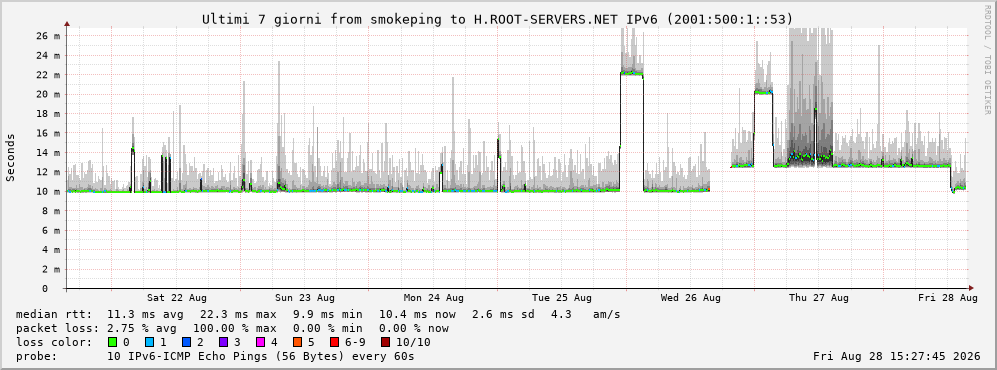997x370 pixels.
Task: Click the Tue 25 Aug axis label
Action: tap(562, 298)
